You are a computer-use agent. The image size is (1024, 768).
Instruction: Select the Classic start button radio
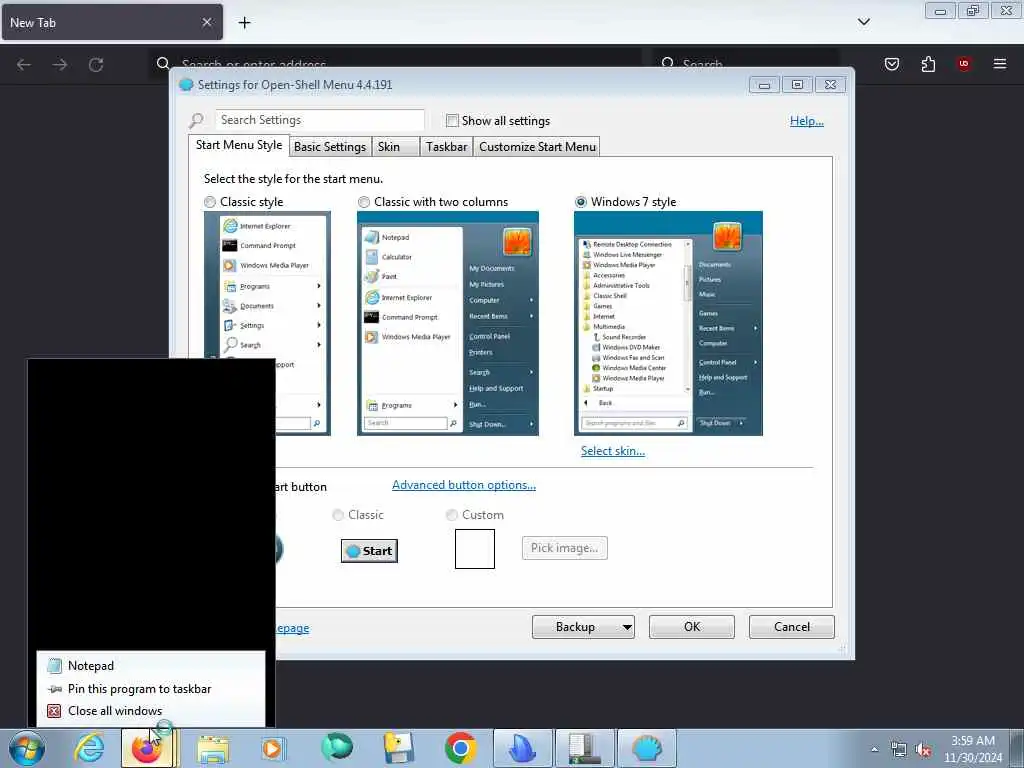338,515
